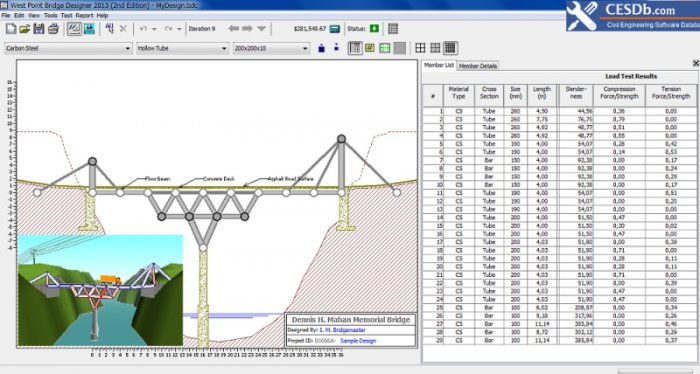Viewport: 700px width, 374px height.
Task: Go back one design iteration
Action: pyautogui.click(x=233, y=29)
